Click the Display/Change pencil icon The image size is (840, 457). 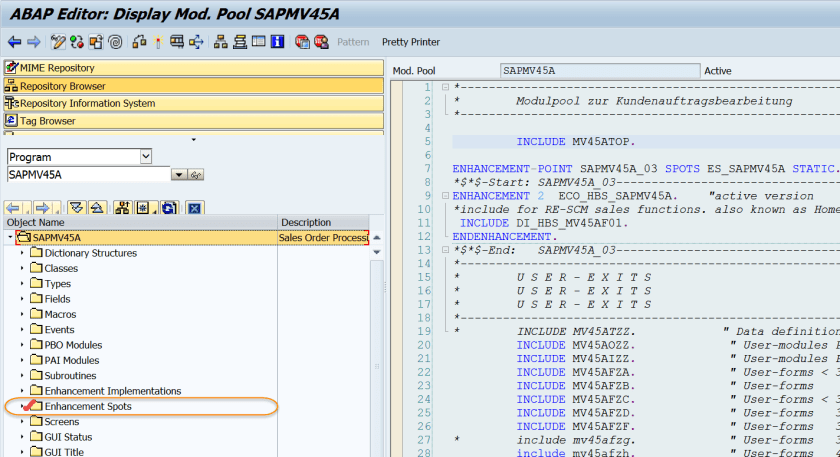tap(58, 42)
